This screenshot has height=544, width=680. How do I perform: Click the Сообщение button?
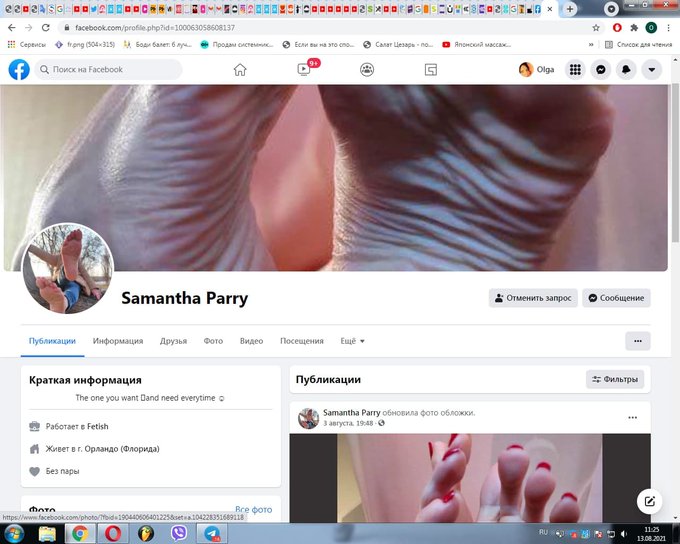point(616,298)
